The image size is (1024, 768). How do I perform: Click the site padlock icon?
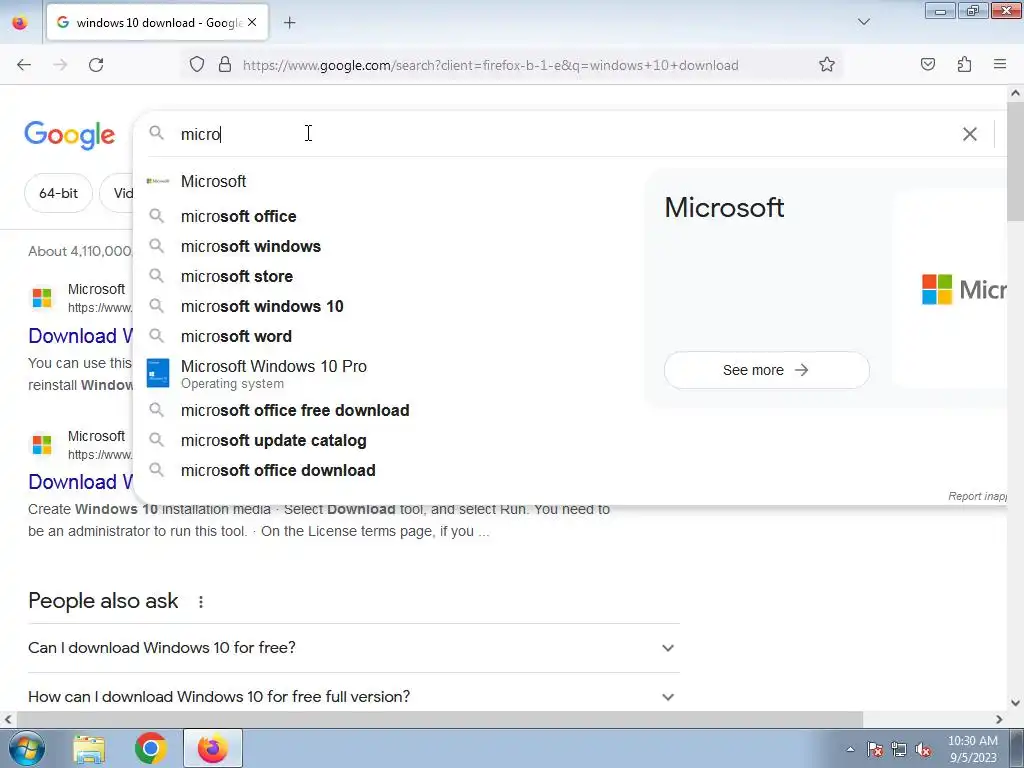pyautogui.click(x=225, y=64)
